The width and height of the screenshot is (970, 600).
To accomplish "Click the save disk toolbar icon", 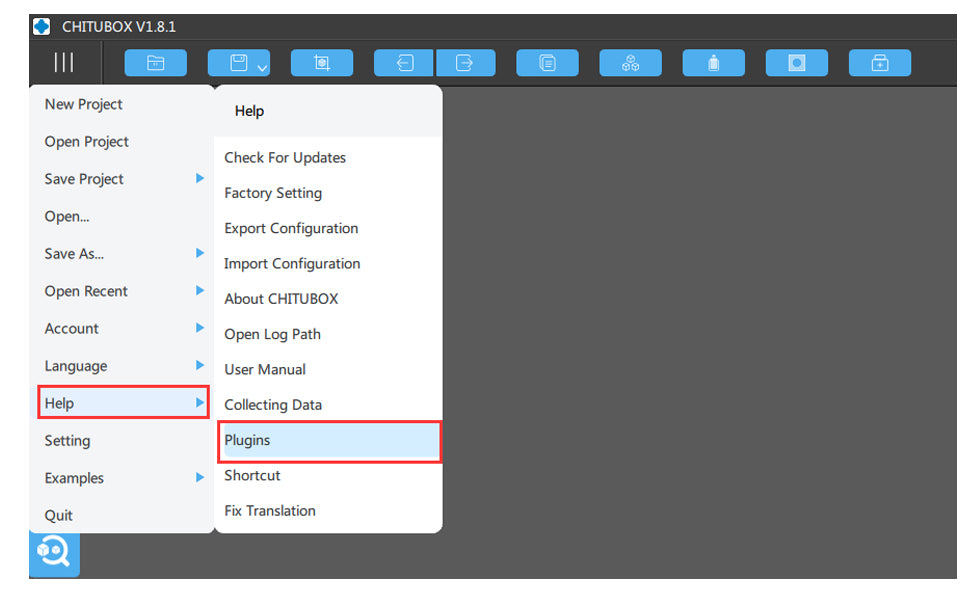I will [239, 62].
